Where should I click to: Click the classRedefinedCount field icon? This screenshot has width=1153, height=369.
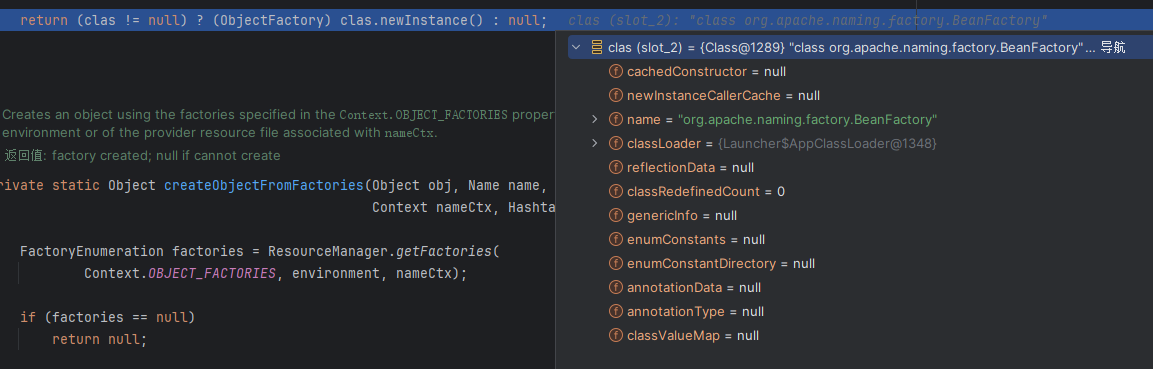click(615, 191)
